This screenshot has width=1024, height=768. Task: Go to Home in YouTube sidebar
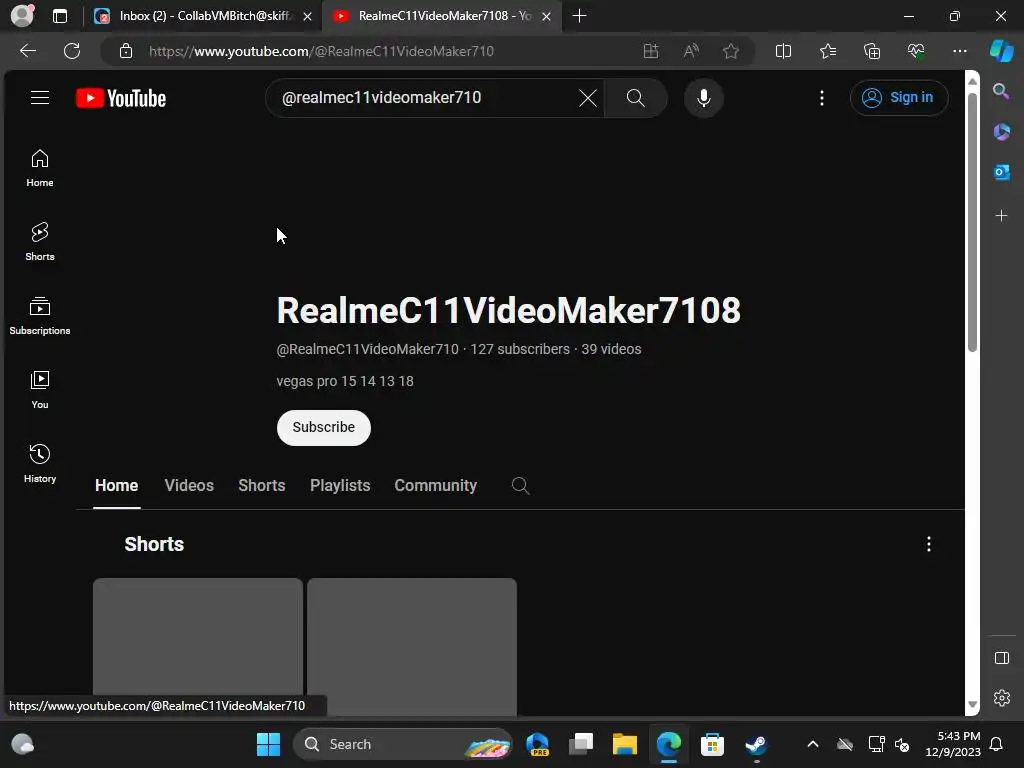[40, 168]
